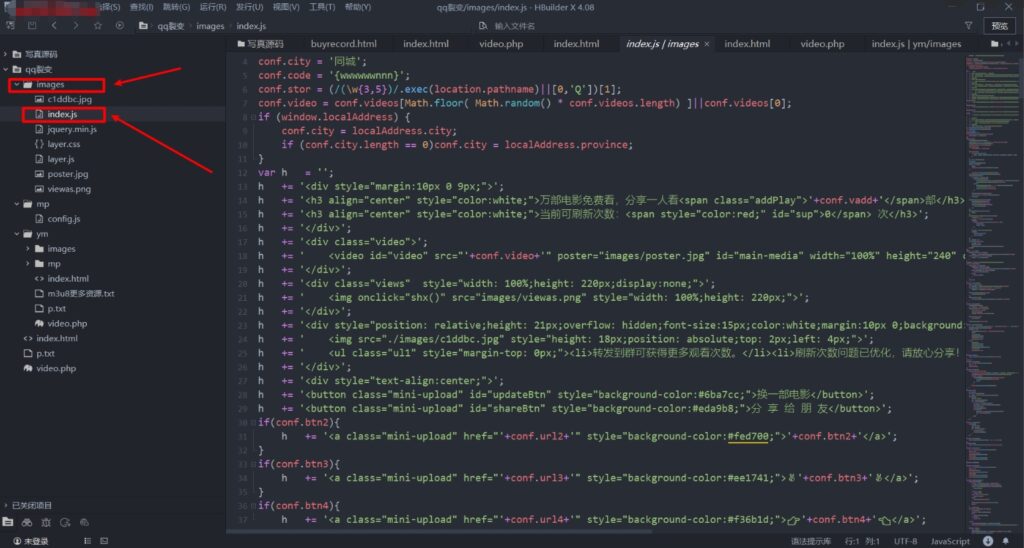The height and width of the screenshot is (548, 1024).
Task: Open the 视图(V) View menu
Action: point(285,7)
